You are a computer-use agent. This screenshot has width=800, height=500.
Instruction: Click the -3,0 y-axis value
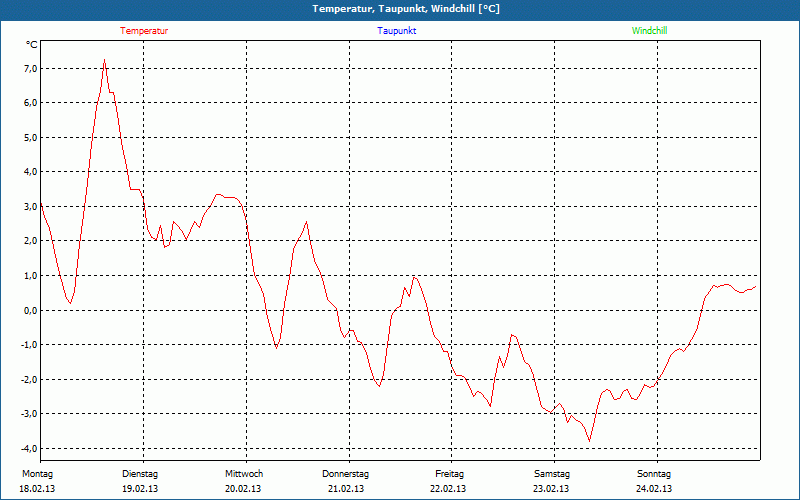[x=29, y=414]
